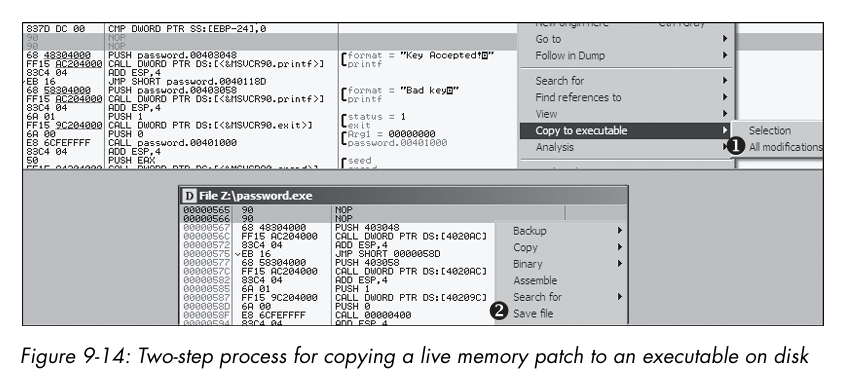Click 'CALL 00000400' in the file window
841x381 pixels.
[x=373, y=315]
